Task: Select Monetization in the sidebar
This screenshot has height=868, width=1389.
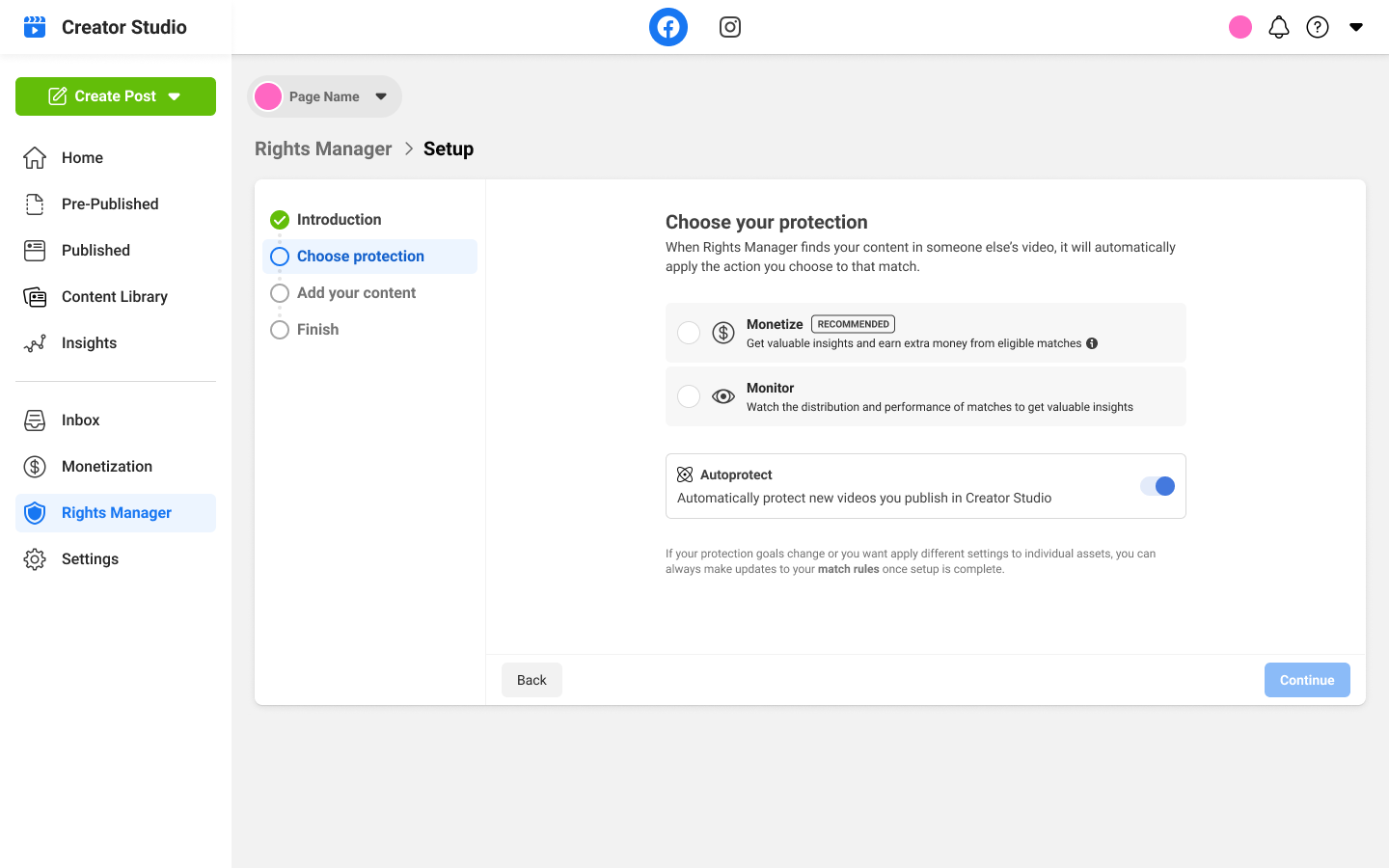Action: pyautogui.click(x=107, y=466)
